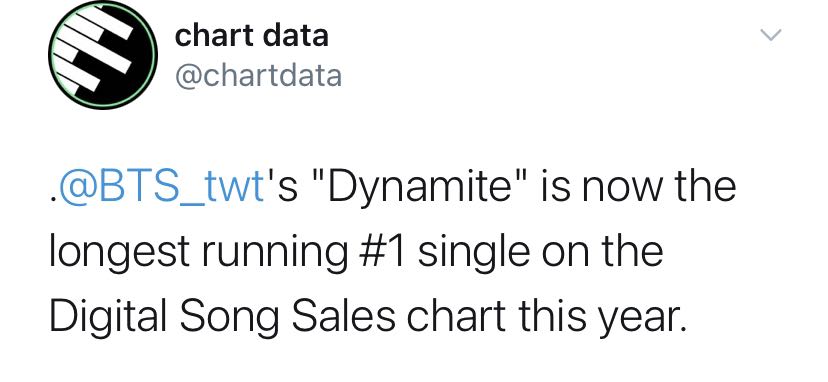Click the word "Sales" in the tweet
Image resolution: width=828 pixels, height=382 pixels.
click(x=343, y=316)
